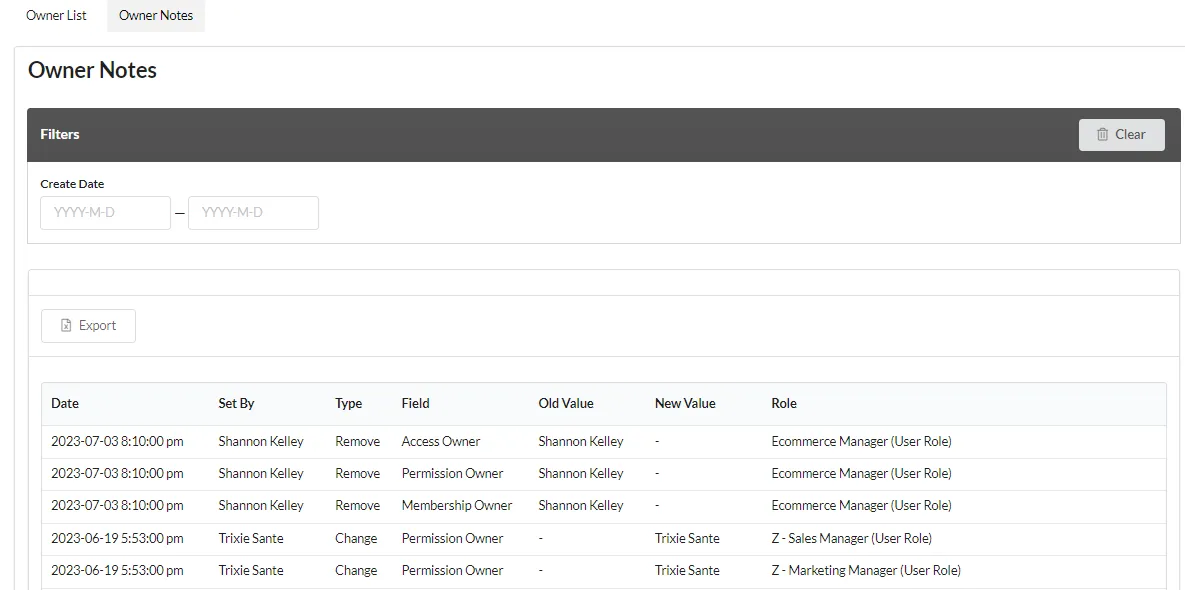
Task: Select the Access Owner removal row
Action: (x=604, y=441)
